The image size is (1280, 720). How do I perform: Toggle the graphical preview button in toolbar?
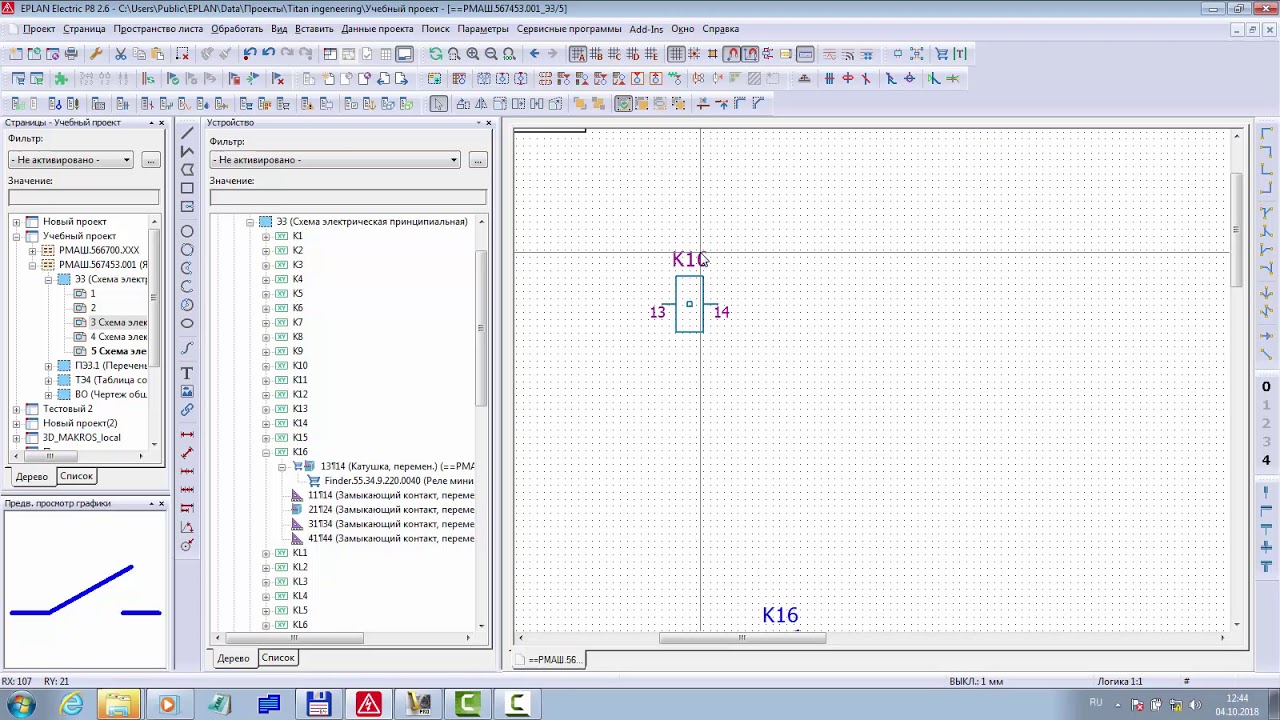404,54
